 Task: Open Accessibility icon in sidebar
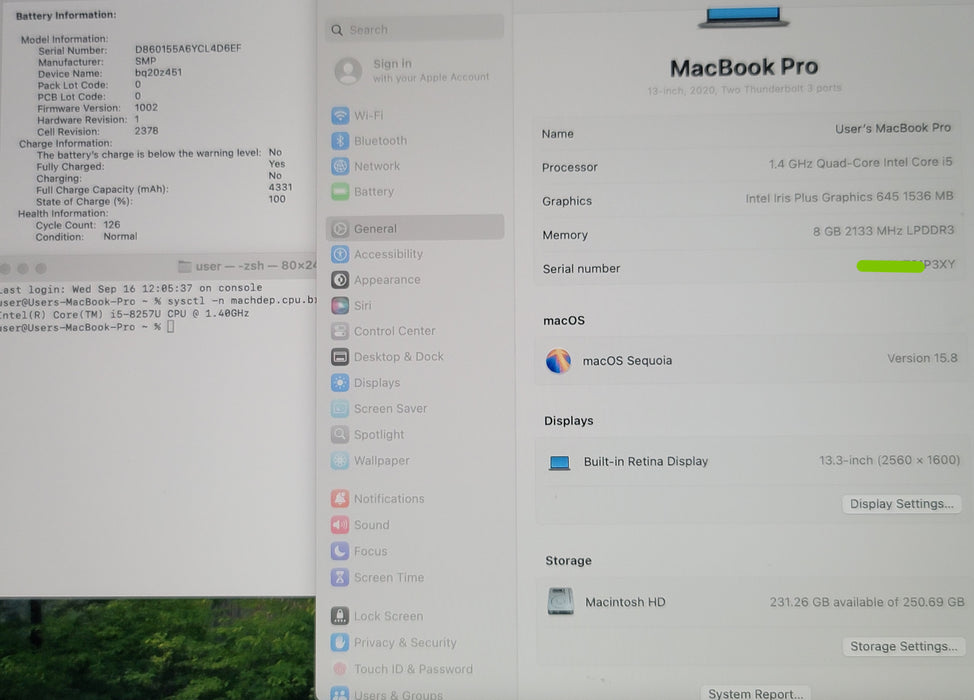(x=340, y=254)
